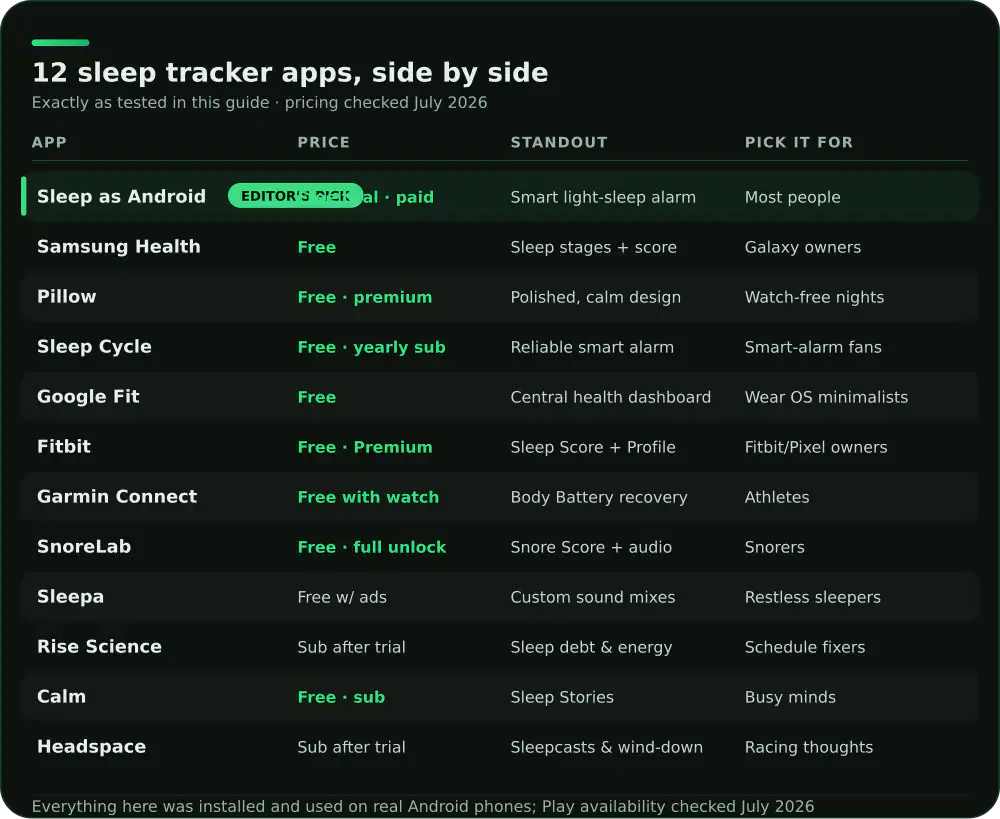Click the 'Athletes' cell
Screen dimensions: 1000x819
(777, 497)
